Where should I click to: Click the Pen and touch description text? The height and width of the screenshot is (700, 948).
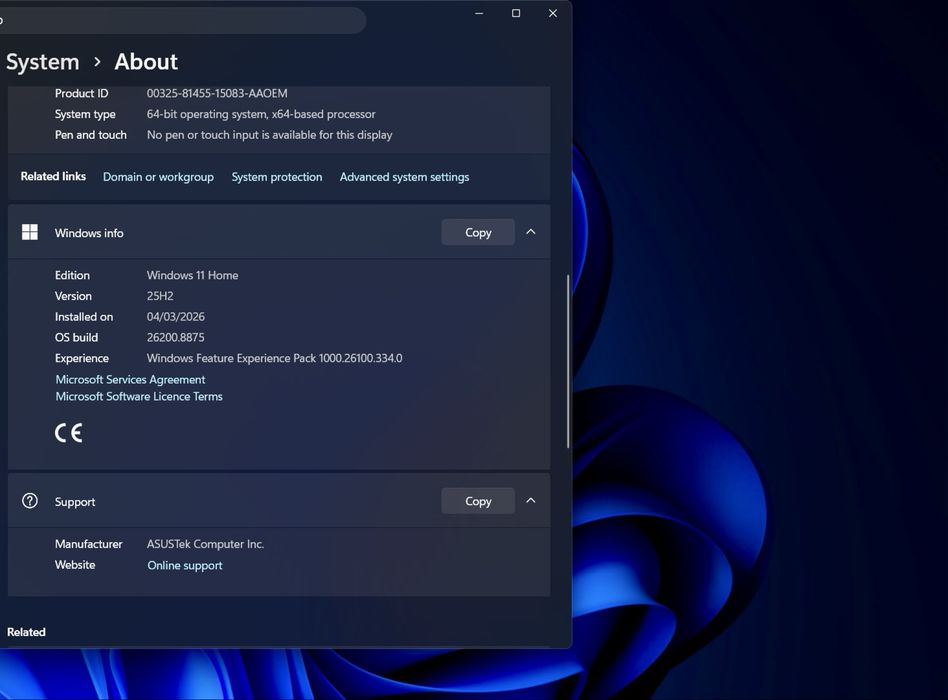[270, 135]
